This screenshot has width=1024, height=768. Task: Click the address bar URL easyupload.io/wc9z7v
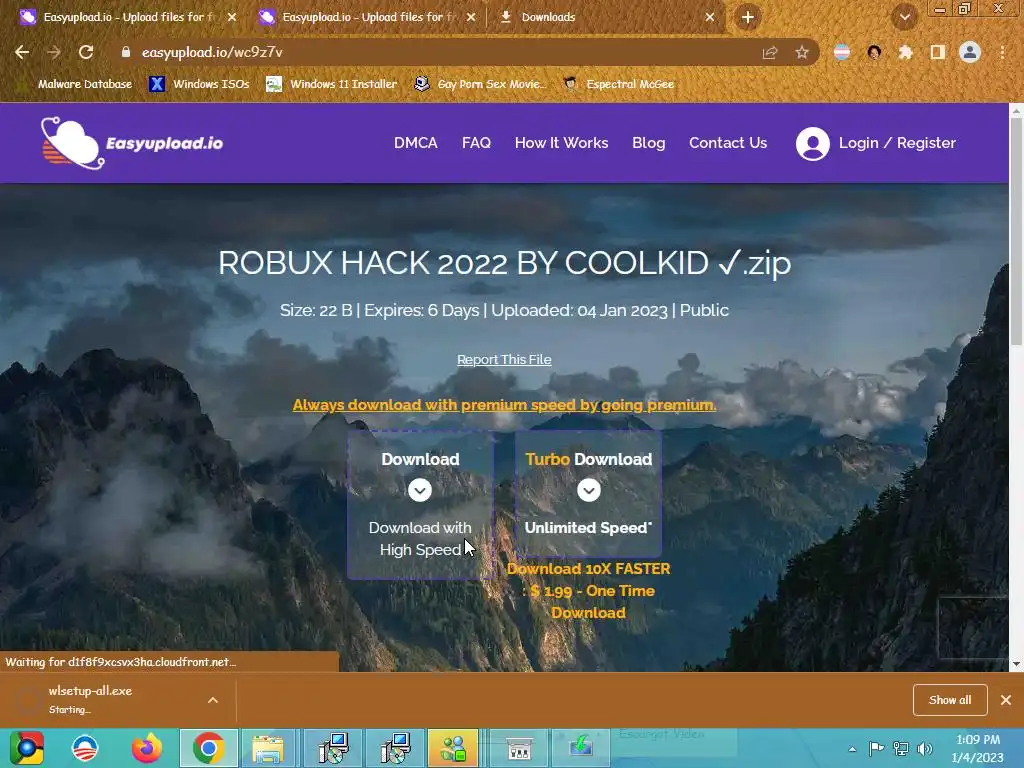click(x=212, y=52)
